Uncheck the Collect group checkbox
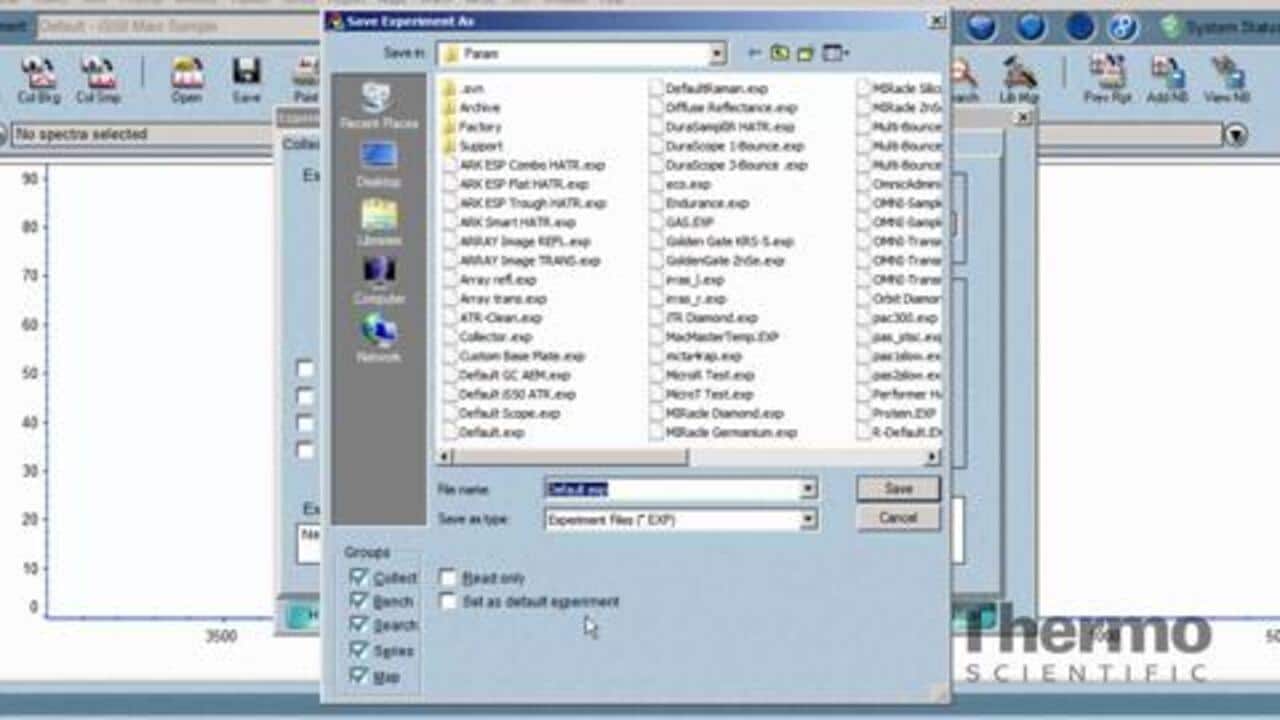 (x=359, y=577)
